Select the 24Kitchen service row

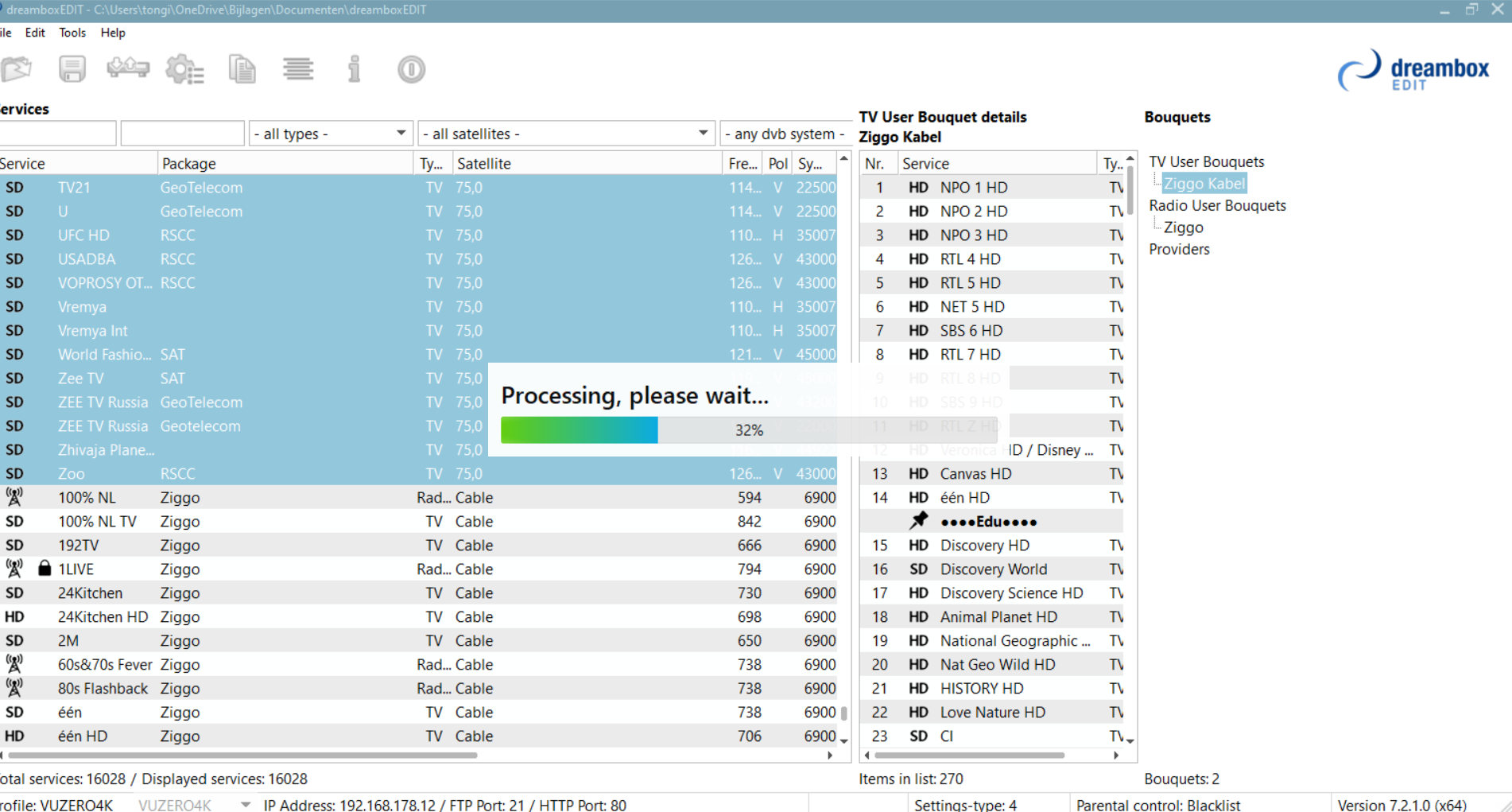(x=418, y=592)
